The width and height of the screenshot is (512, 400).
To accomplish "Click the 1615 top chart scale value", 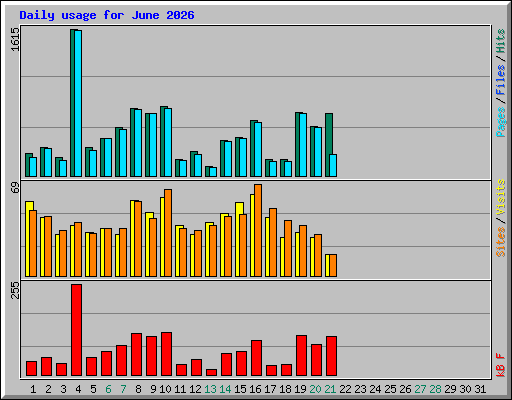I will (15, 39).
